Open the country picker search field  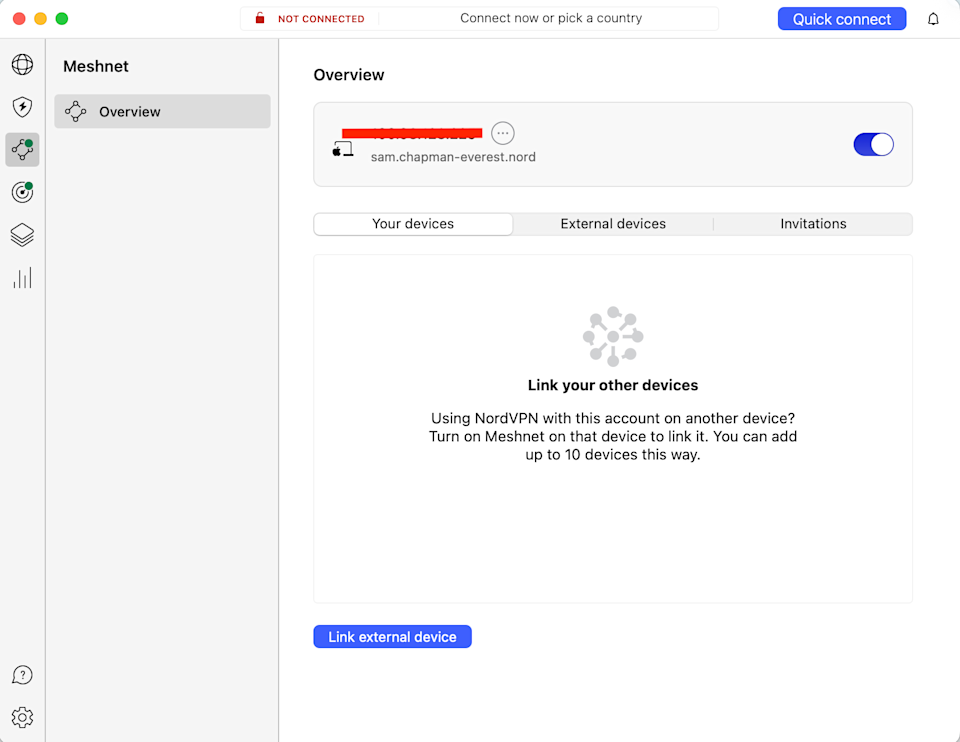(x=550, y=18)
